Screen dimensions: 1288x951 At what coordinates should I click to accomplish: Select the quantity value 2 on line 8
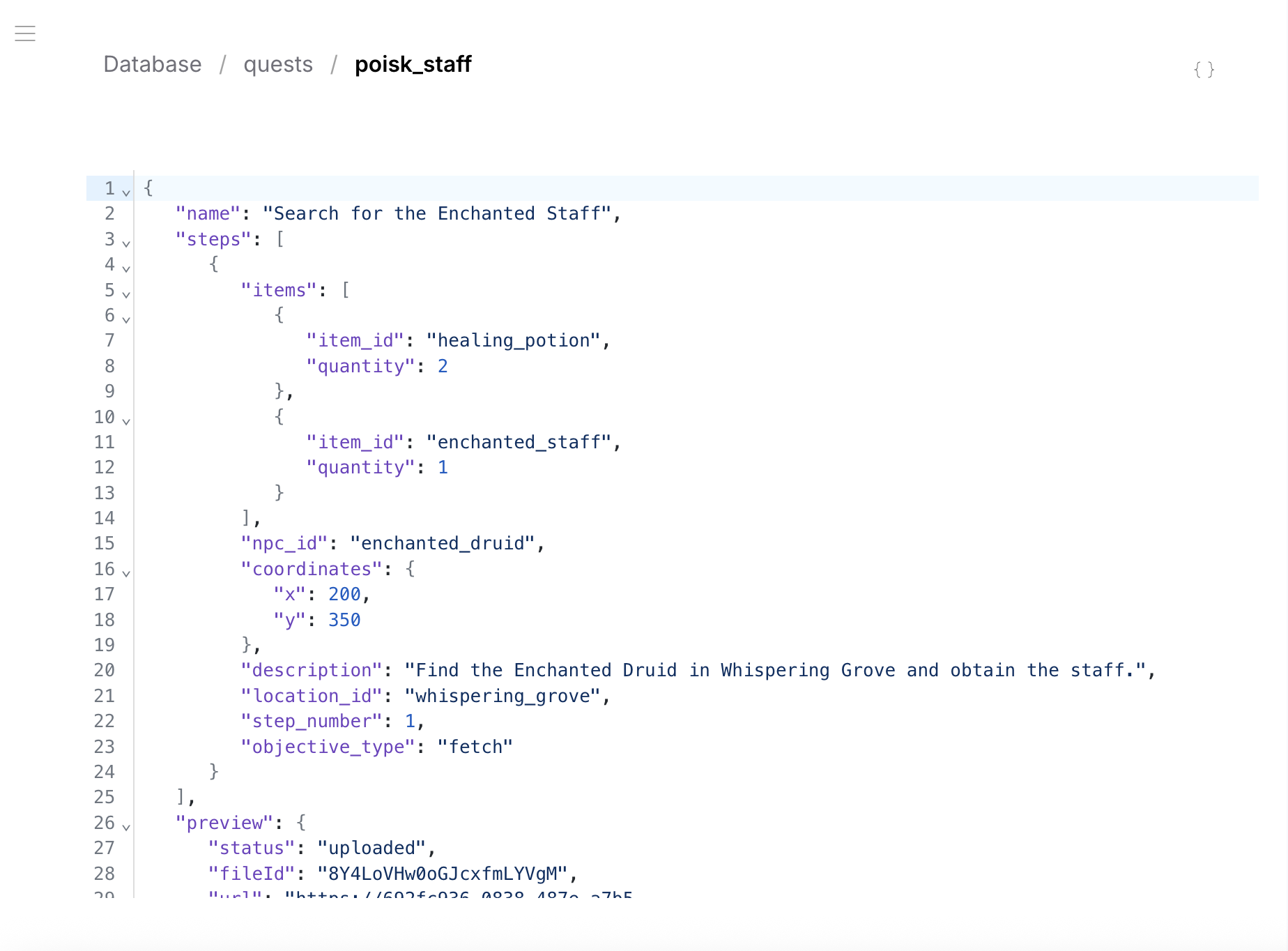(443, 365)
